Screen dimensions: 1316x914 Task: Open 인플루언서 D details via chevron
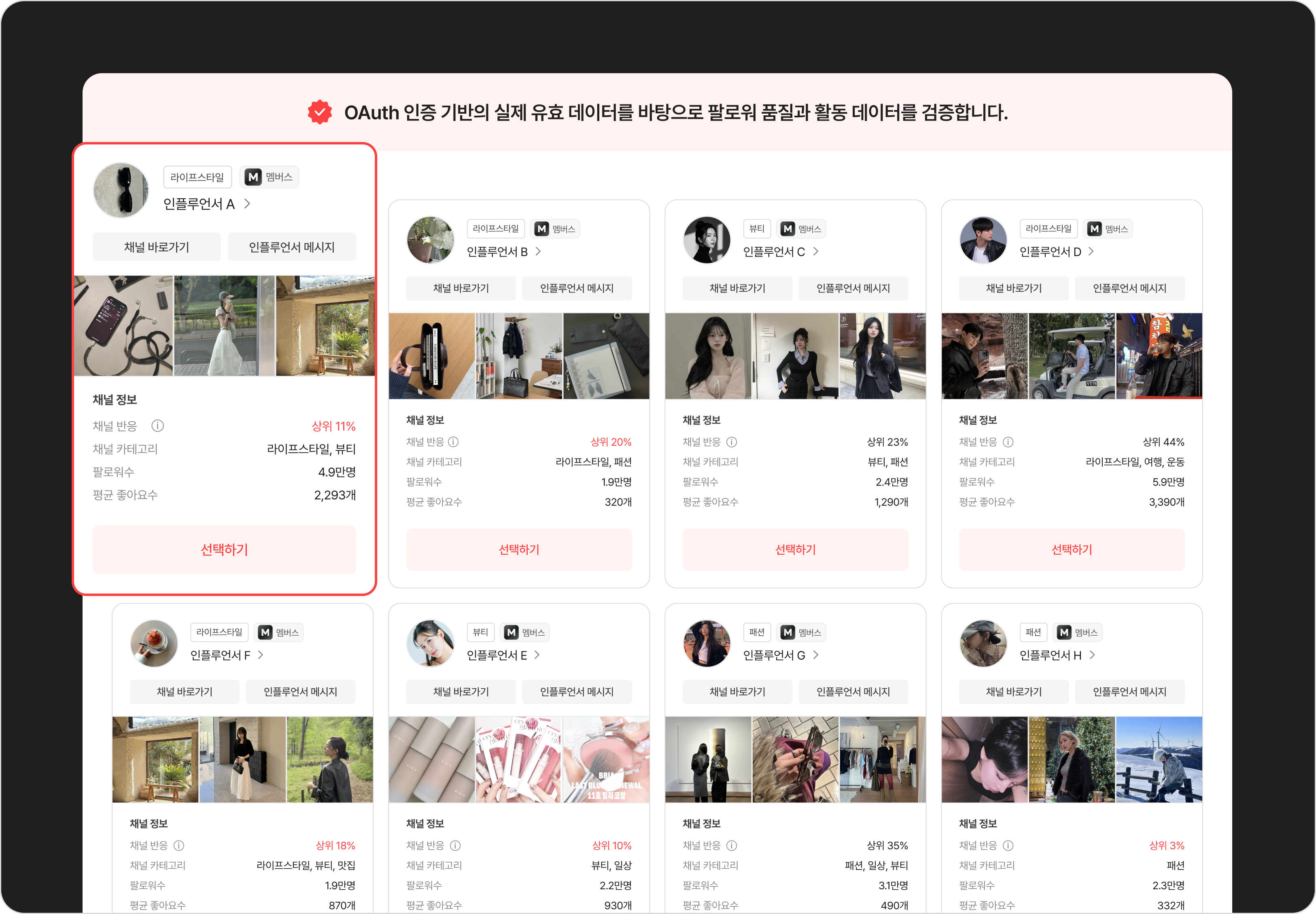tap(1091, 251)
